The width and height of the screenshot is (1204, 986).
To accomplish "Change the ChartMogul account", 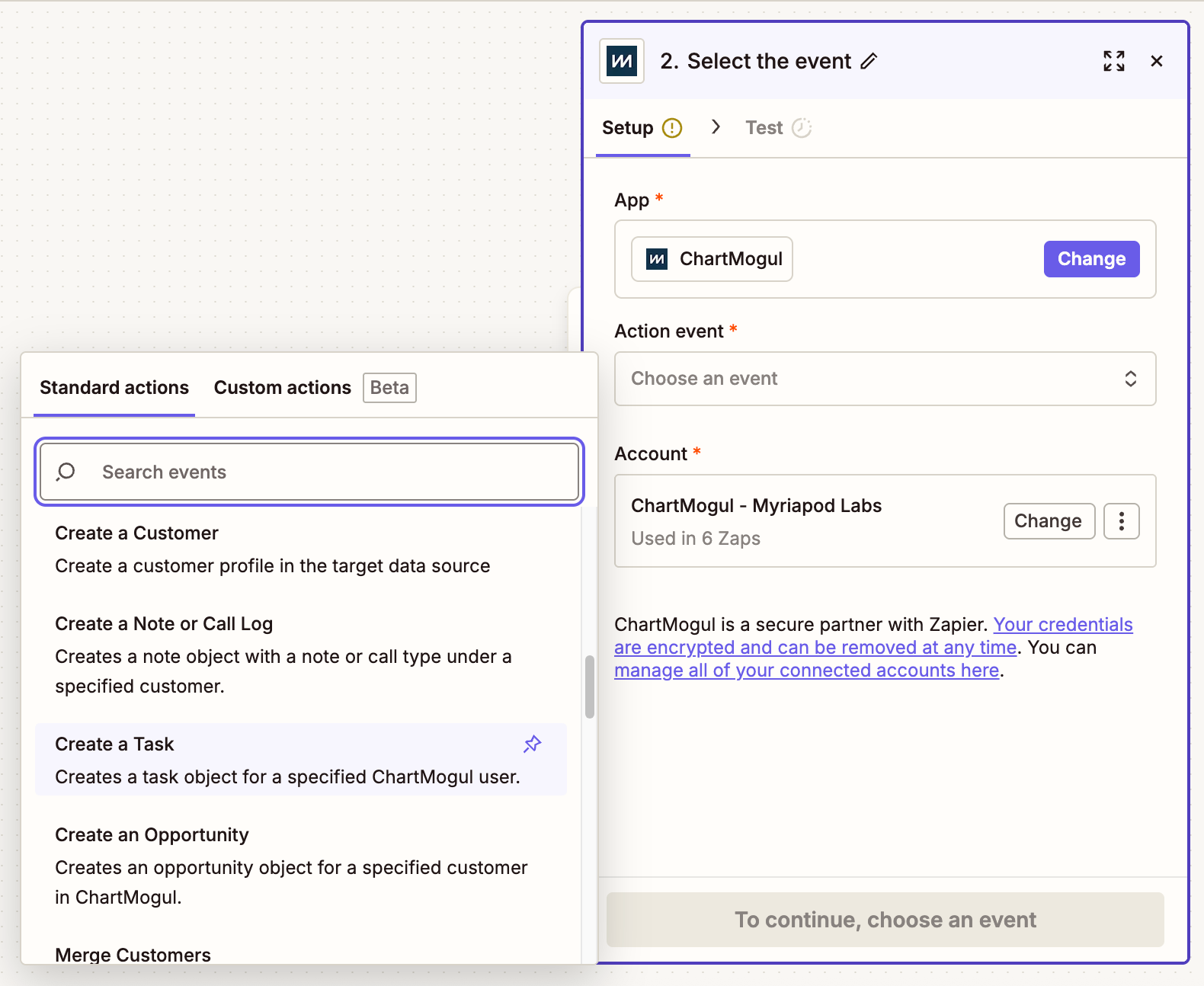I will click(1049, 521).
